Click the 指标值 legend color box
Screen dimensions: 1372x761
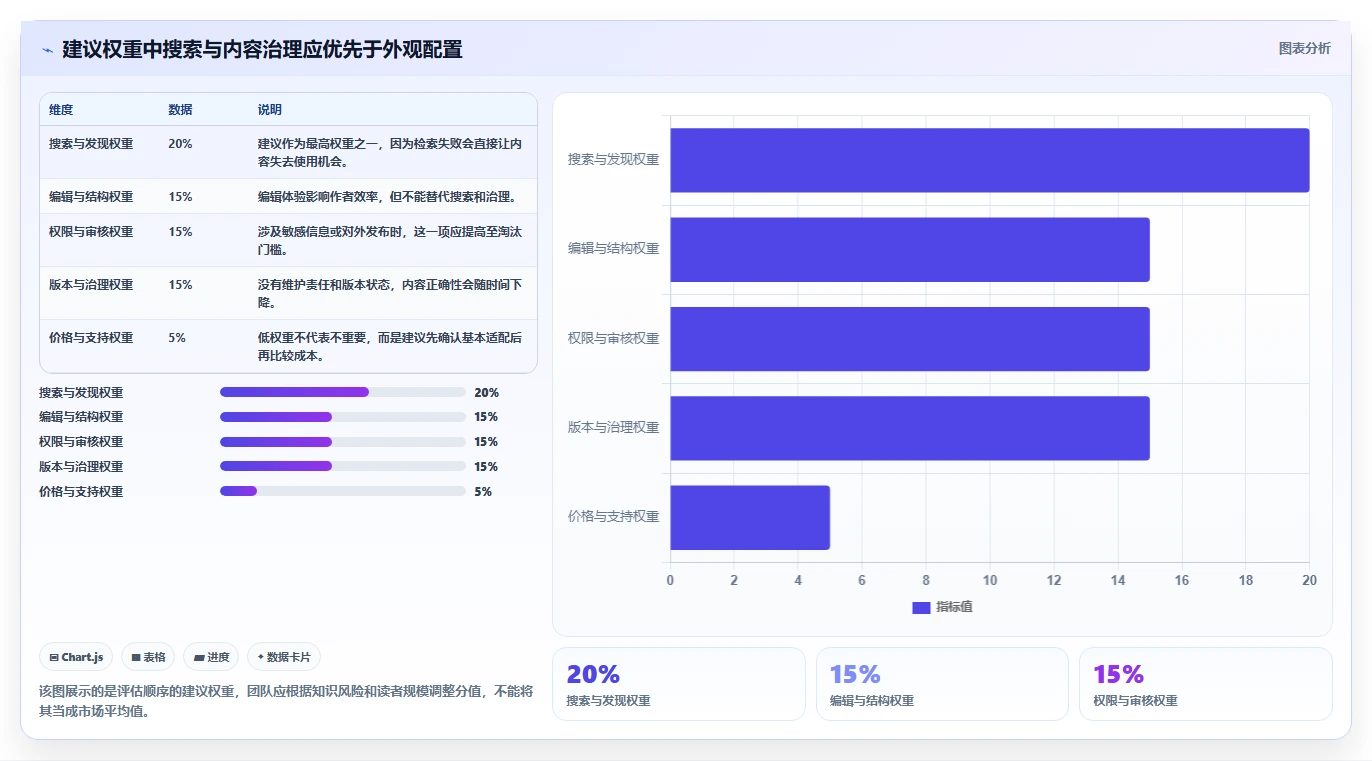point(921,608)
